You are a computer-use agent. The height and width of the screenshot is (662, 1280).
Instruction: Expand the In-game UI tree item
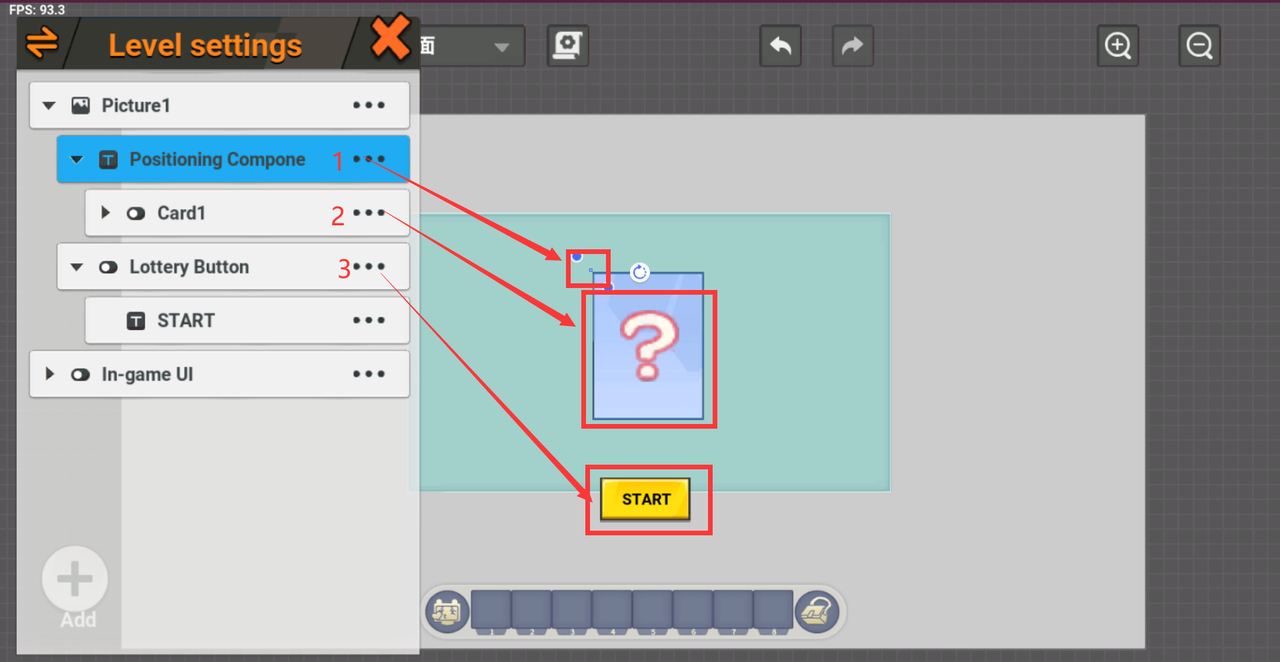(x=49, y=374)
